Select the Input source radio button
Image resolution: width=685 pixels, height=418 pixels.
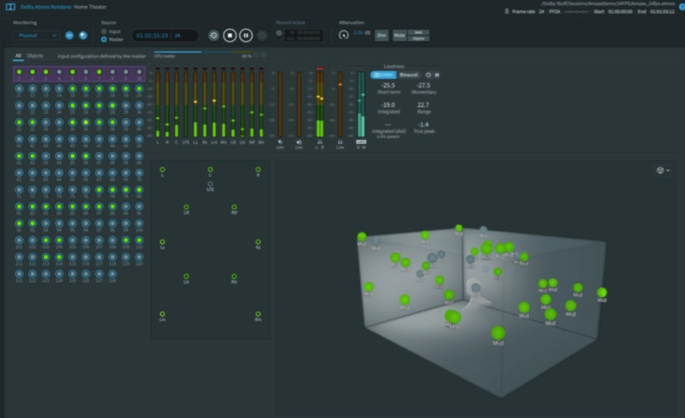pos(104,31)
